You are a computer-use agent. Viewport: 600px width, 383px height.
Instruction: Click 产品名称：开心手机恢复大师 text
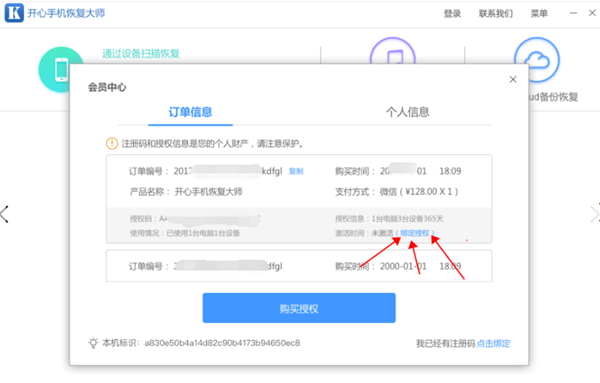(x=186, y=192)
